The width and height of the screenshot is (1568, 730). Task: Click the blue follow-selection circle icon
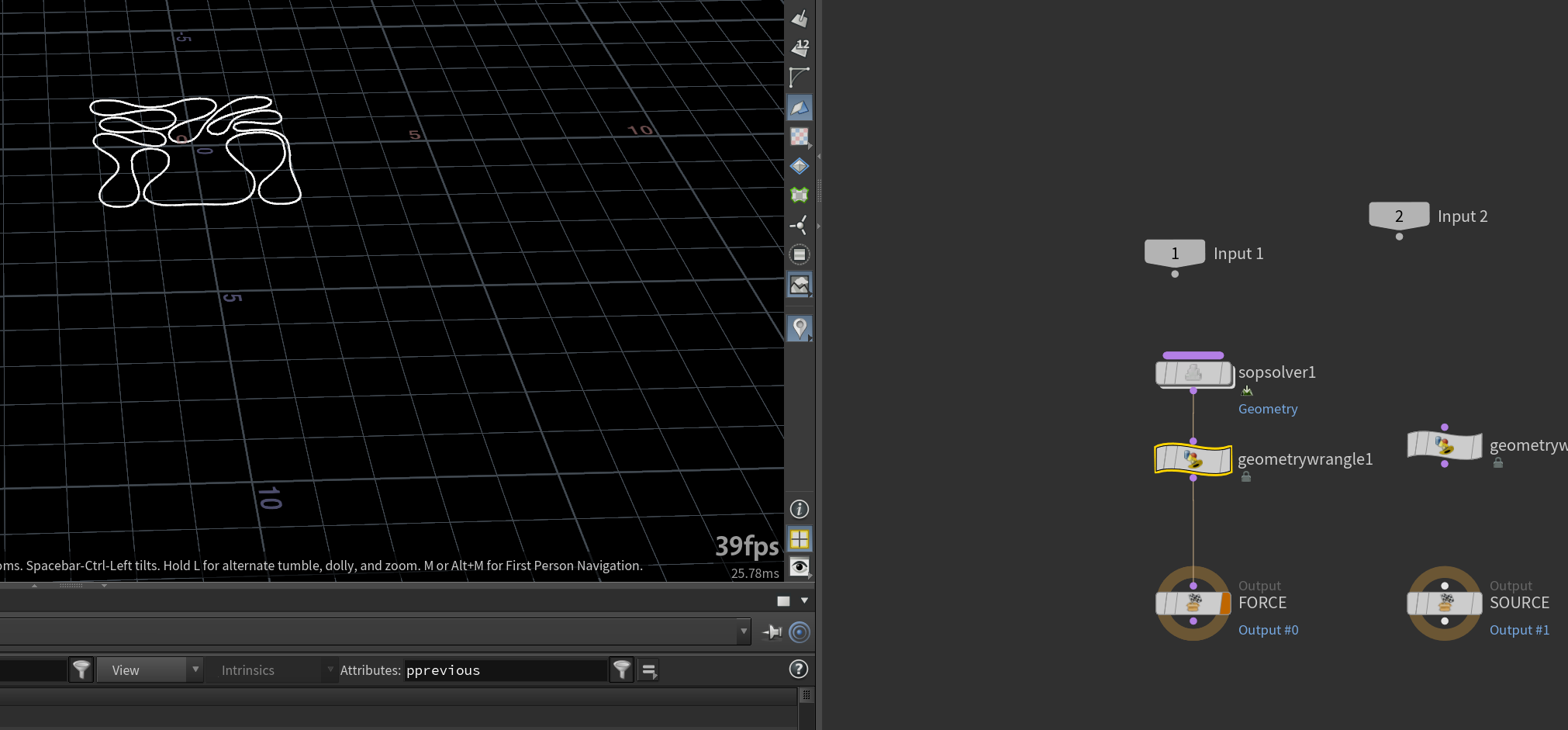pyautogui.click(x=800, y=632)
